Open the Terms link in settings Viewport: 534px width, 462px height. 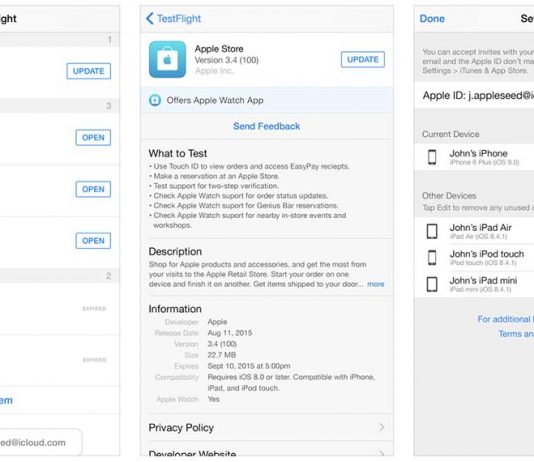(x=516, y=334)
